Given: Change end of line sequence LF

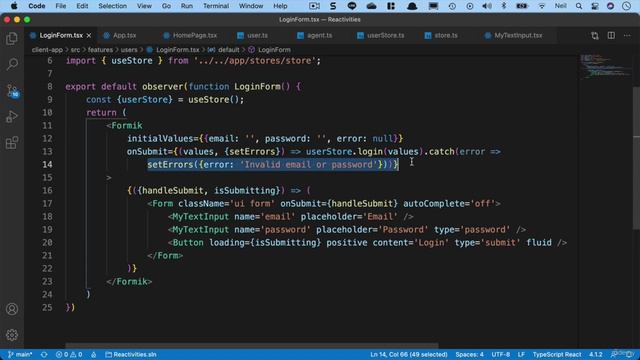Looking at the screenshot, I should click(521, 354).
